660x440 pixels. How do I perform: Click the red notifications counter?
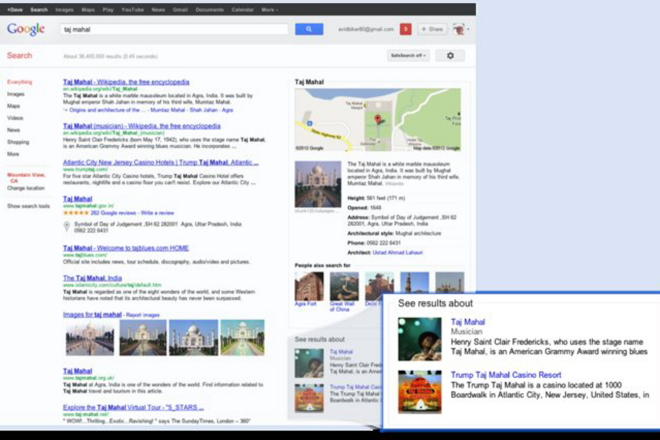point(405,29)
